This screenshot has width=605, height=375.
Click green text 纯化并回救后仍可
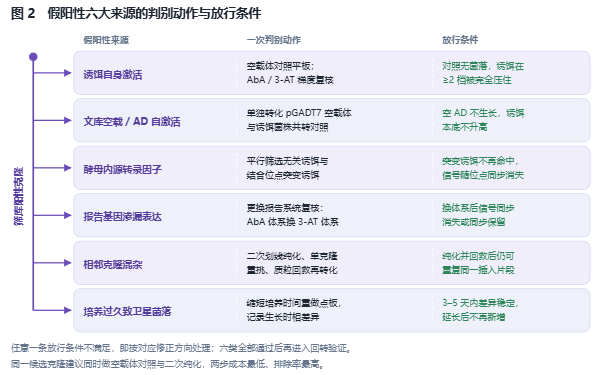[x=478, y=256]
